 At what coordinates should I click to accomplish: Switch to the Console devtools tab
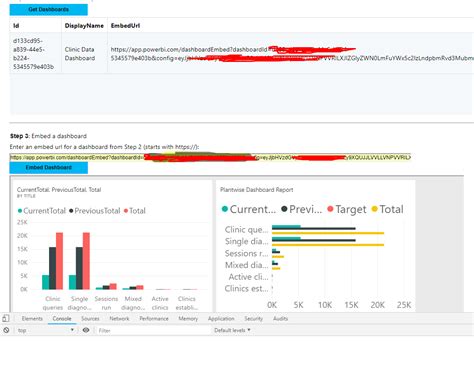[x=62, y=319]
